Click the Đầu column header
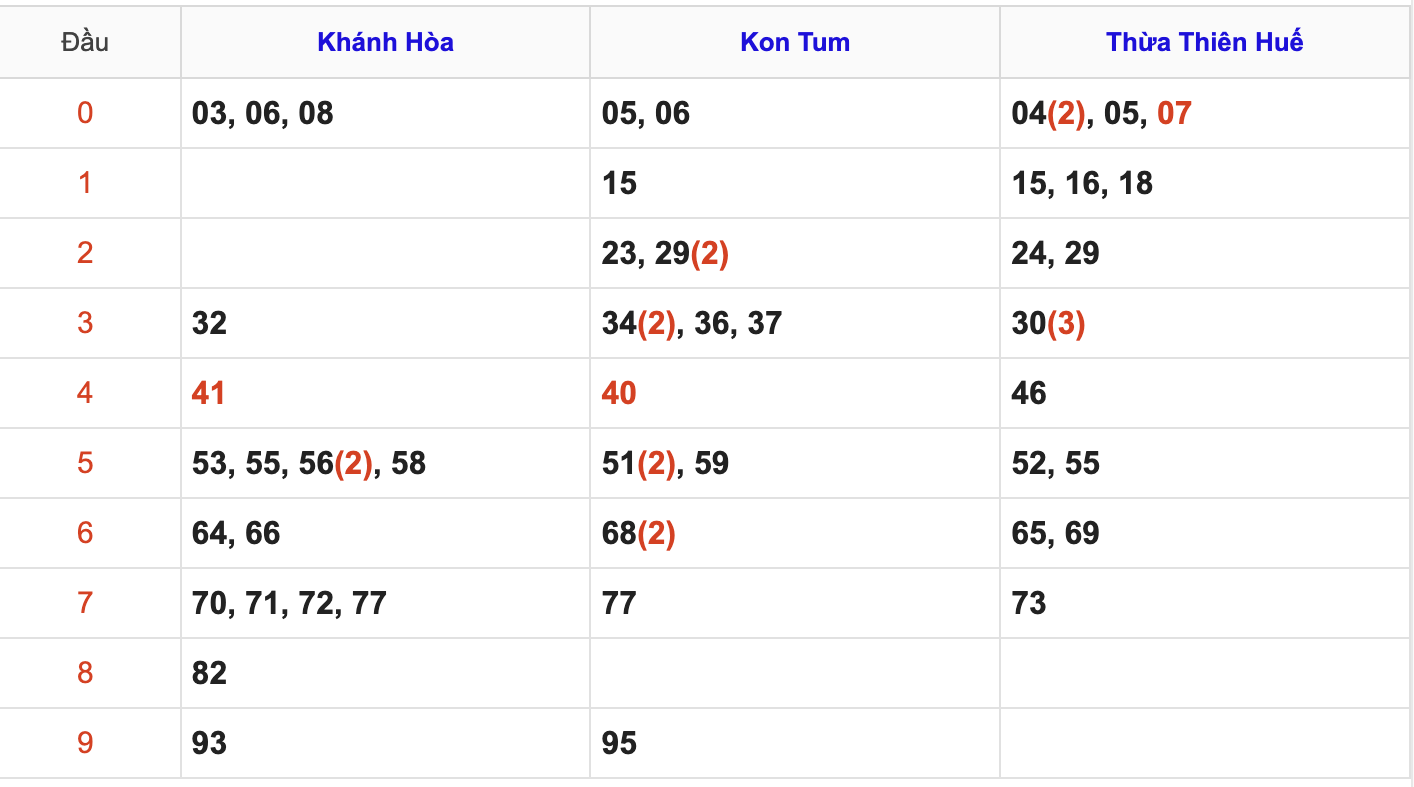The width and height of the screenshot is (1414, 787). point(85,42)
